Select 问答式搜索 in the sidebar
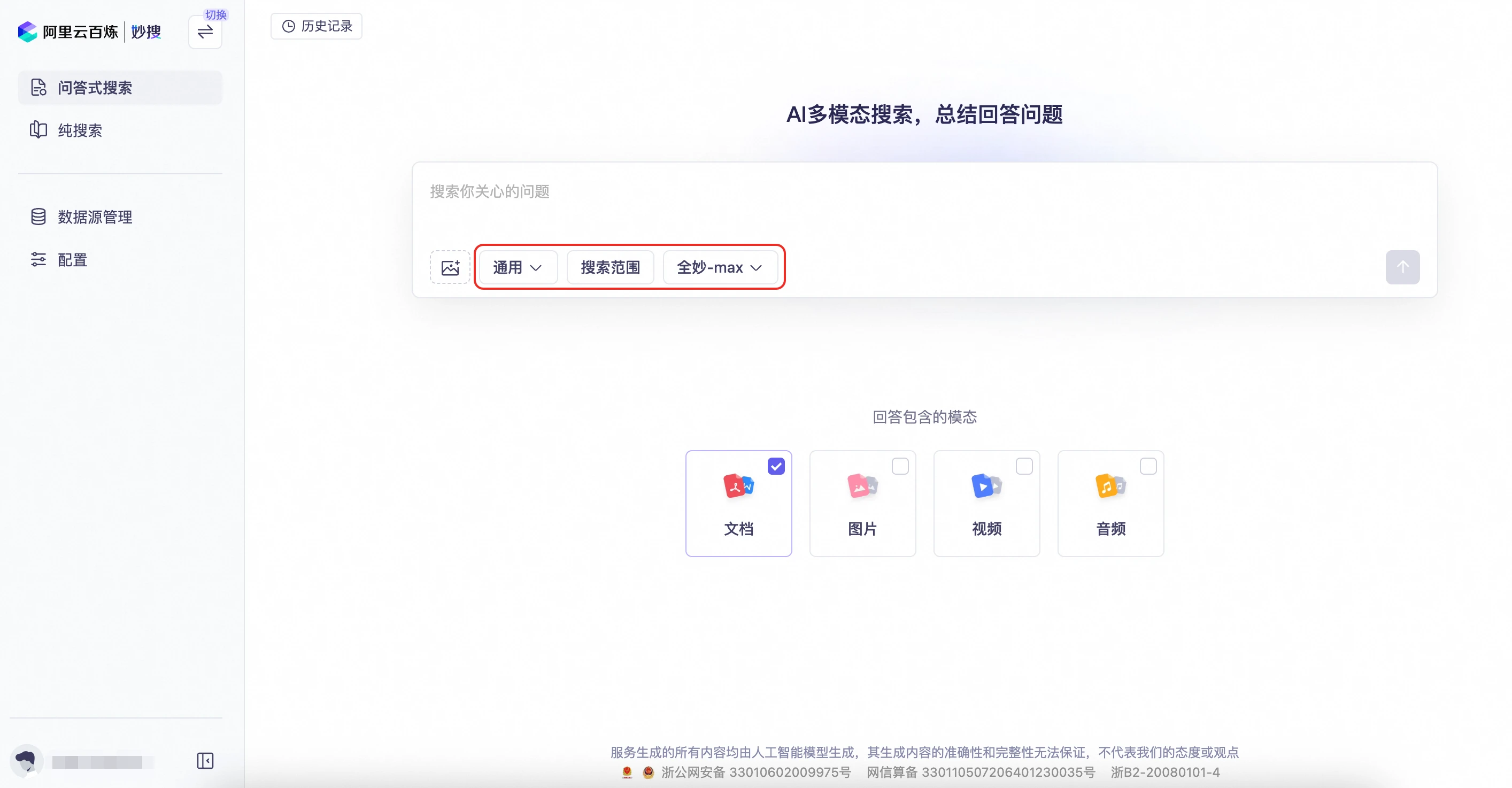Viewport: 1512px width, 788px height. click(95, 88)
